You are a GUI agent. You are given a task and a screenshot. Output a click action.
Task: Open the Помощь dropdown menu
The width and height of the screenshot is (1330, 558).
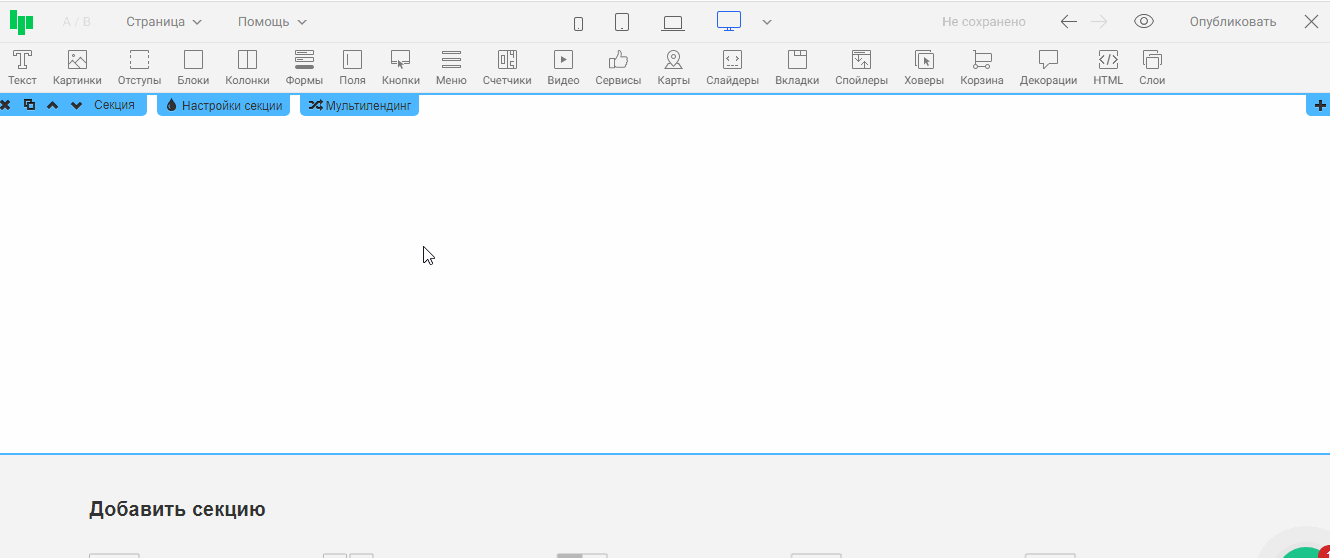tap(272, 22)
